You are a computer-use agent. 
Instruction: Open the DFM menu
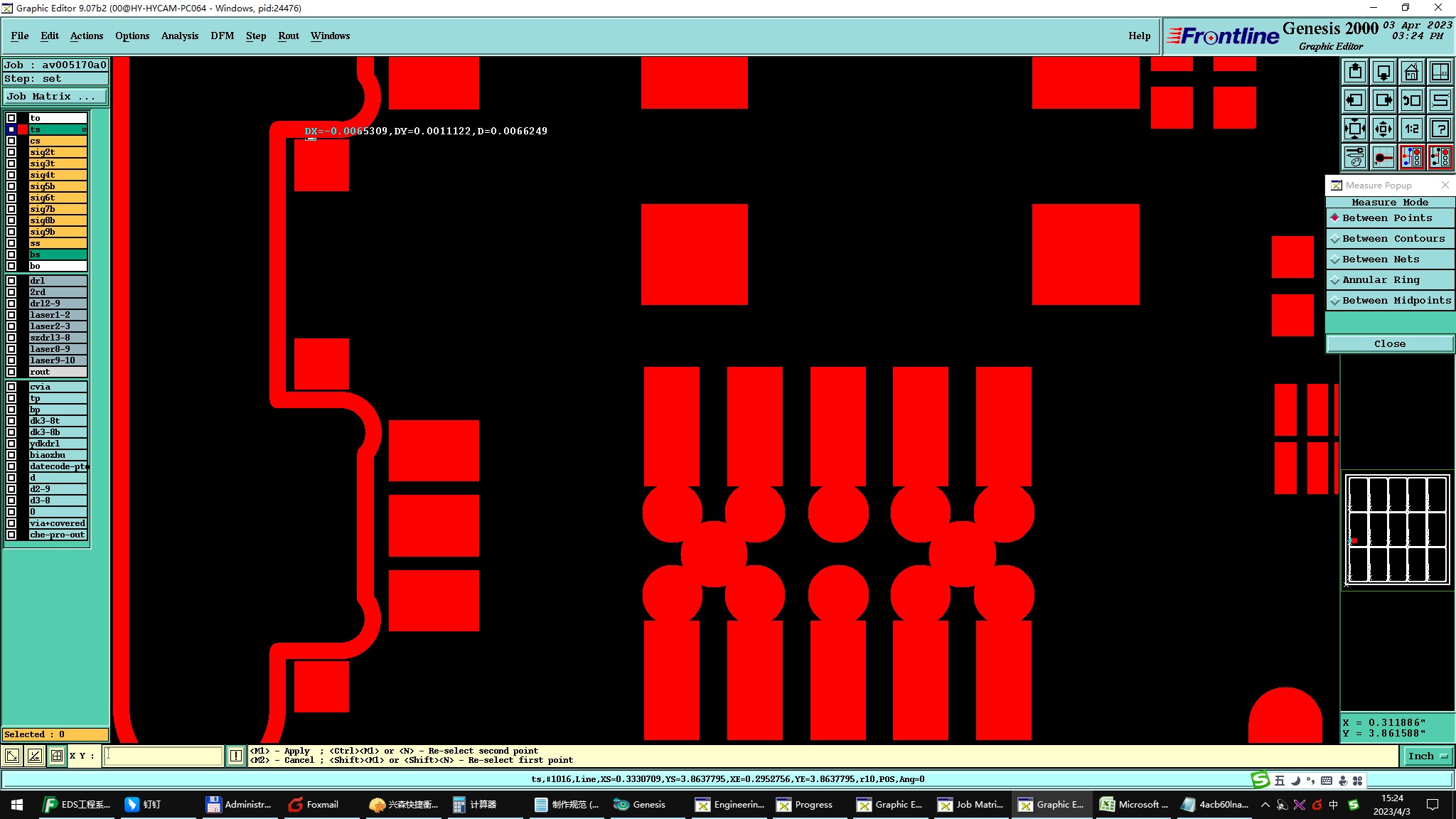pyautogui.click(x=222, y=36)
